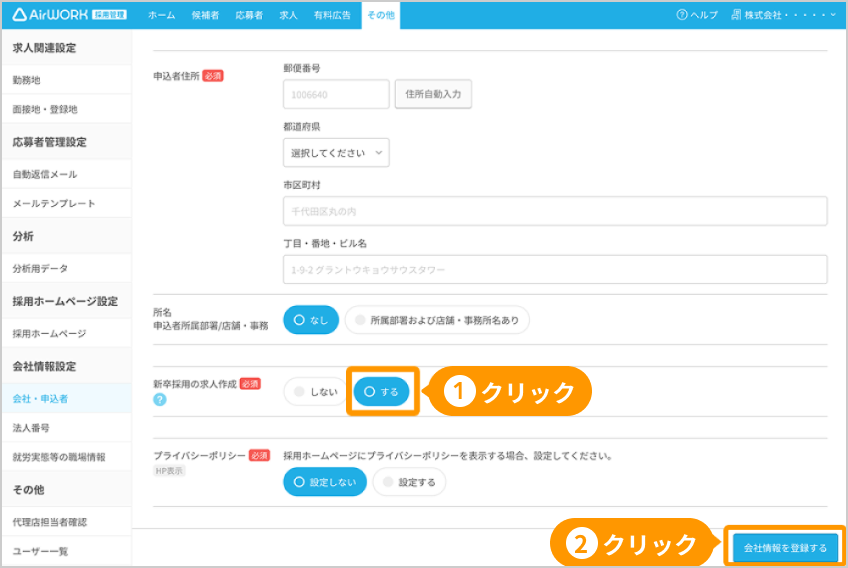
Task: Click 会社情報を登録する button
Action: (785, 548)
